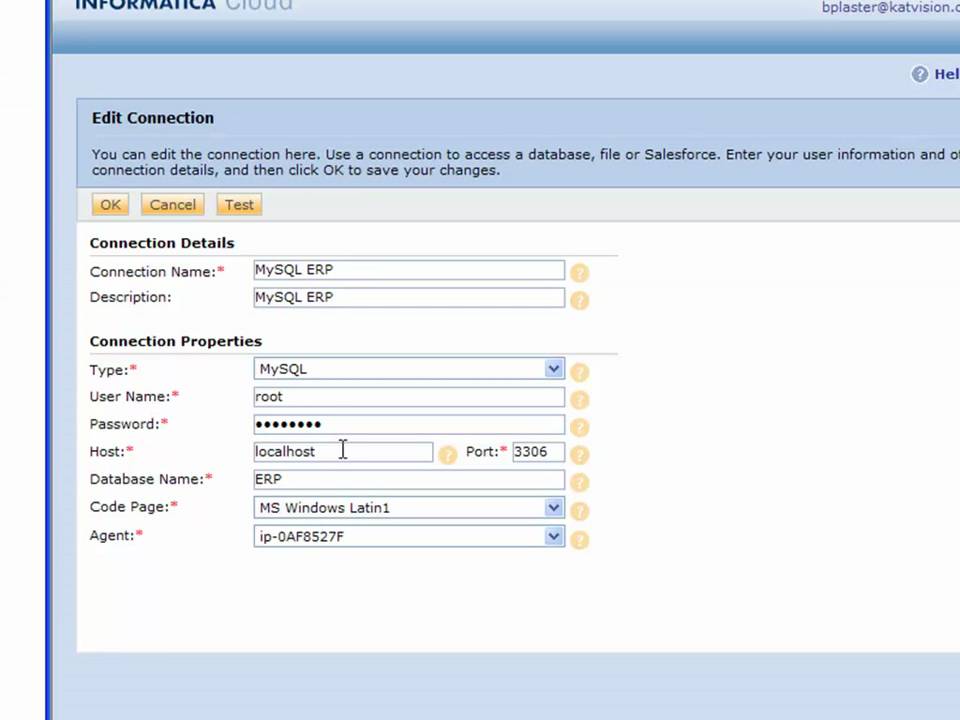The height and width of the screenshot is (720, 960).
Task: Test the connection with Test button
Action: pos(239,204)
